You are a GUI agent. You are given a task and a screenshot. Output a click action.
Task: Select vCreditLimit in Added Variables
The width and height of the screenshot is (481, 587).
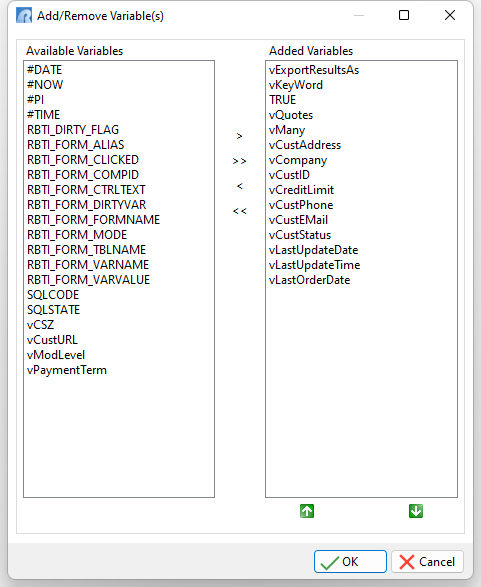pos(301,190)
